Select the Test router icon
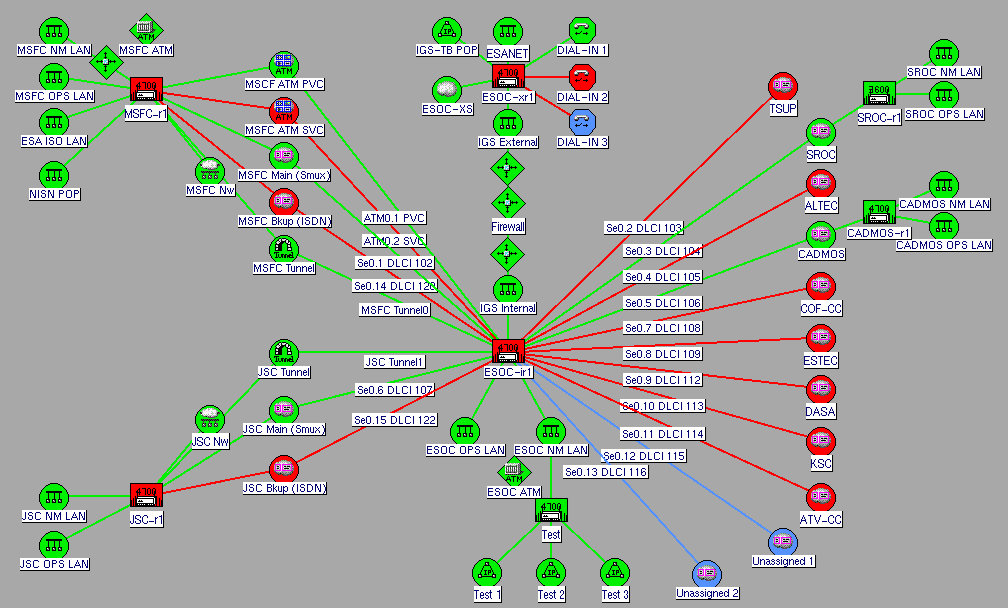1008x608 pixels. pyautogui.click(x=551, y=511)
